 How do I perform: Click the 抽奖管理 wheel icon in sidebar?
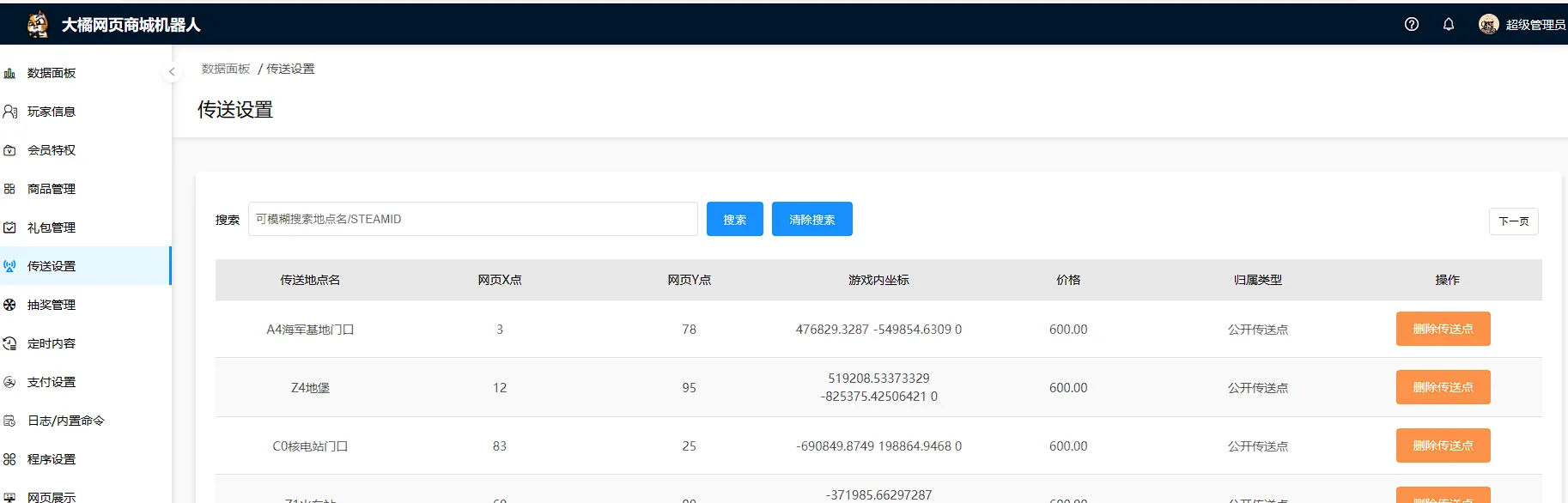point(9,305)
